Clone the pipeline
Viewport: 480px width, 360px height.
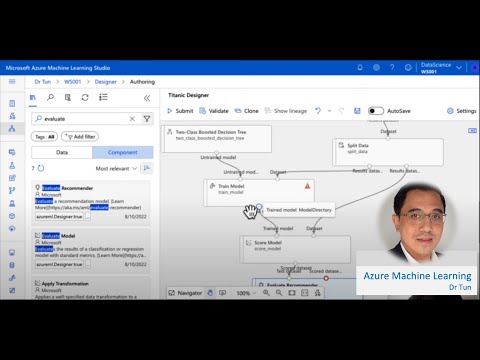tap(247, 111)
